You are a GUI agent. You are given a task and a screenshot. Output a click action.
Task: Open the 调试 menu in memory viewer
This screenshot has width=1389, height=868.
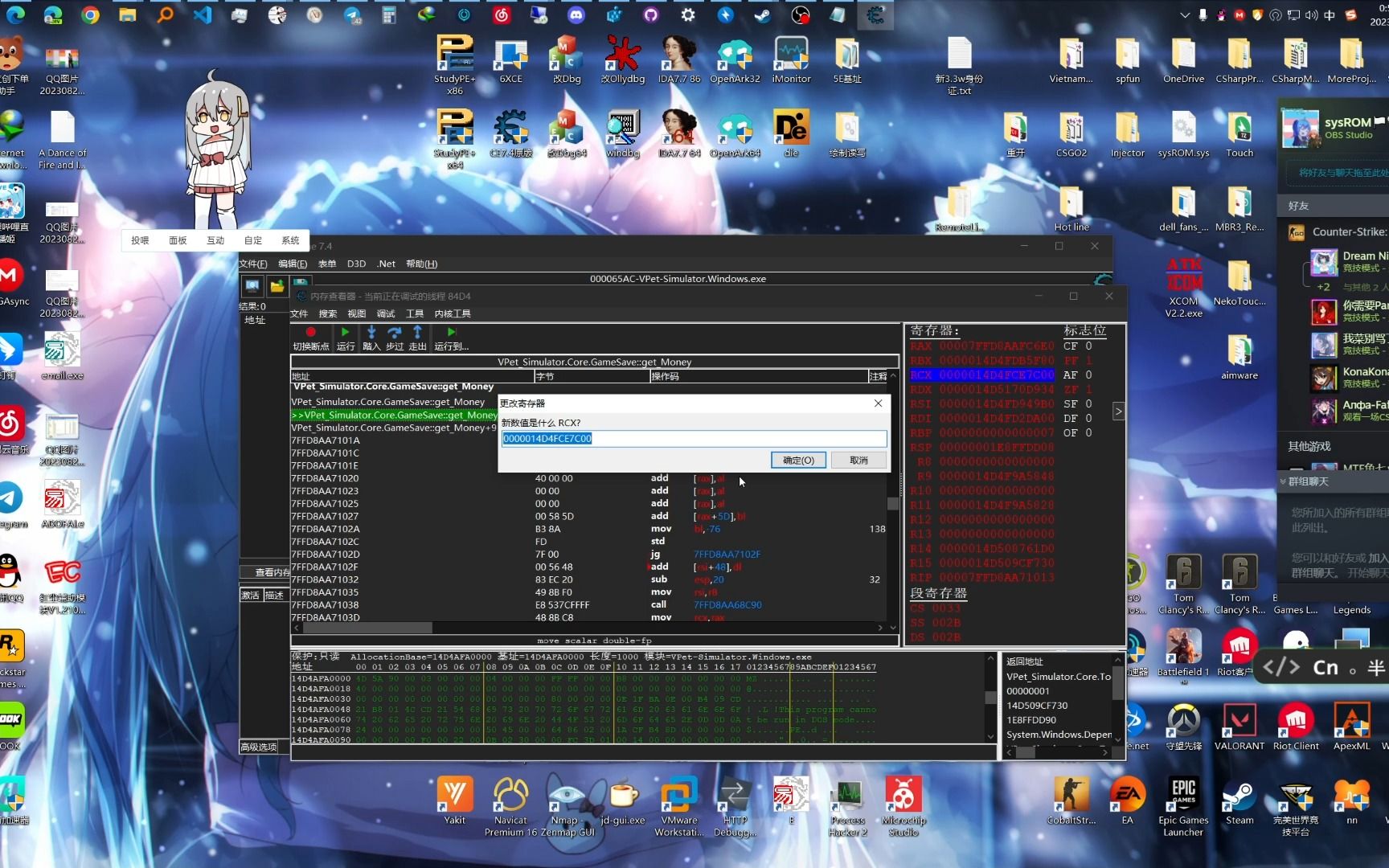point(386,313)
